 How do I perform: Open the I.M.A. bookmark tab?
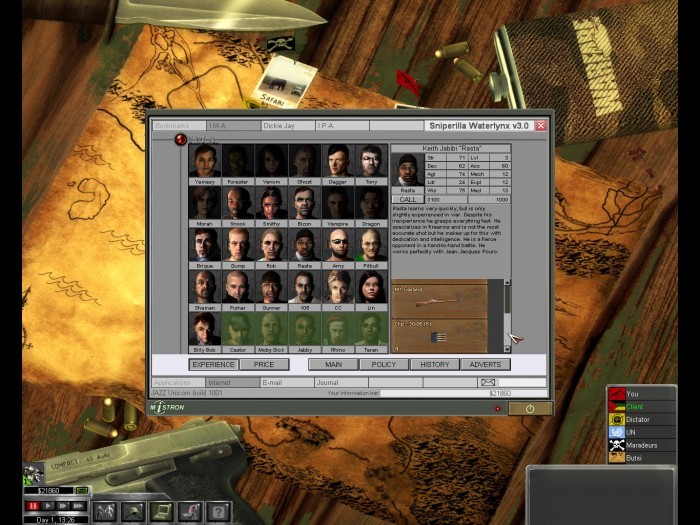233,126
